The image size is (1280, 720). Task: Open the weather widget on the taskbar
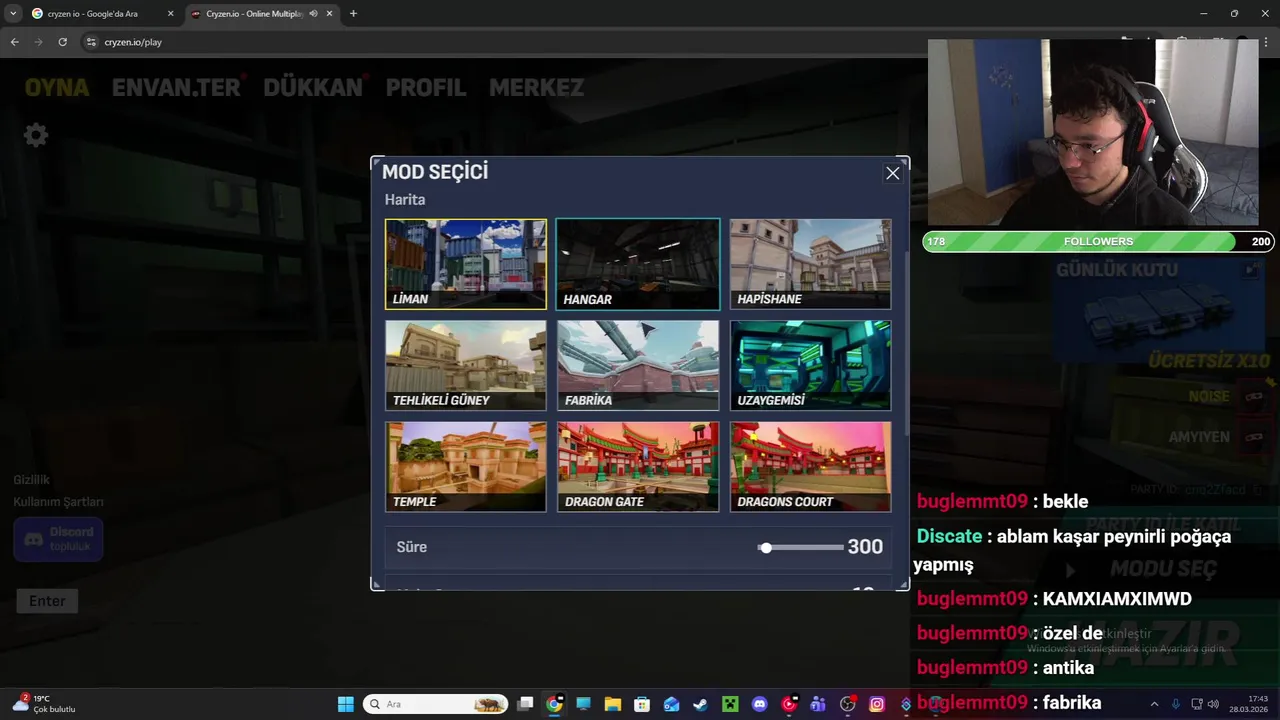(x=45, y=704)
